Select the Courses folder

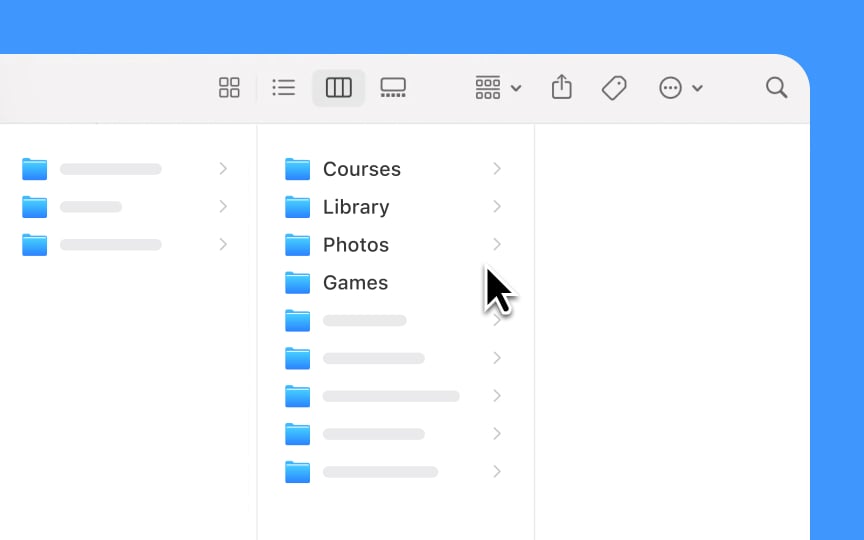click(x=361, y=169)
